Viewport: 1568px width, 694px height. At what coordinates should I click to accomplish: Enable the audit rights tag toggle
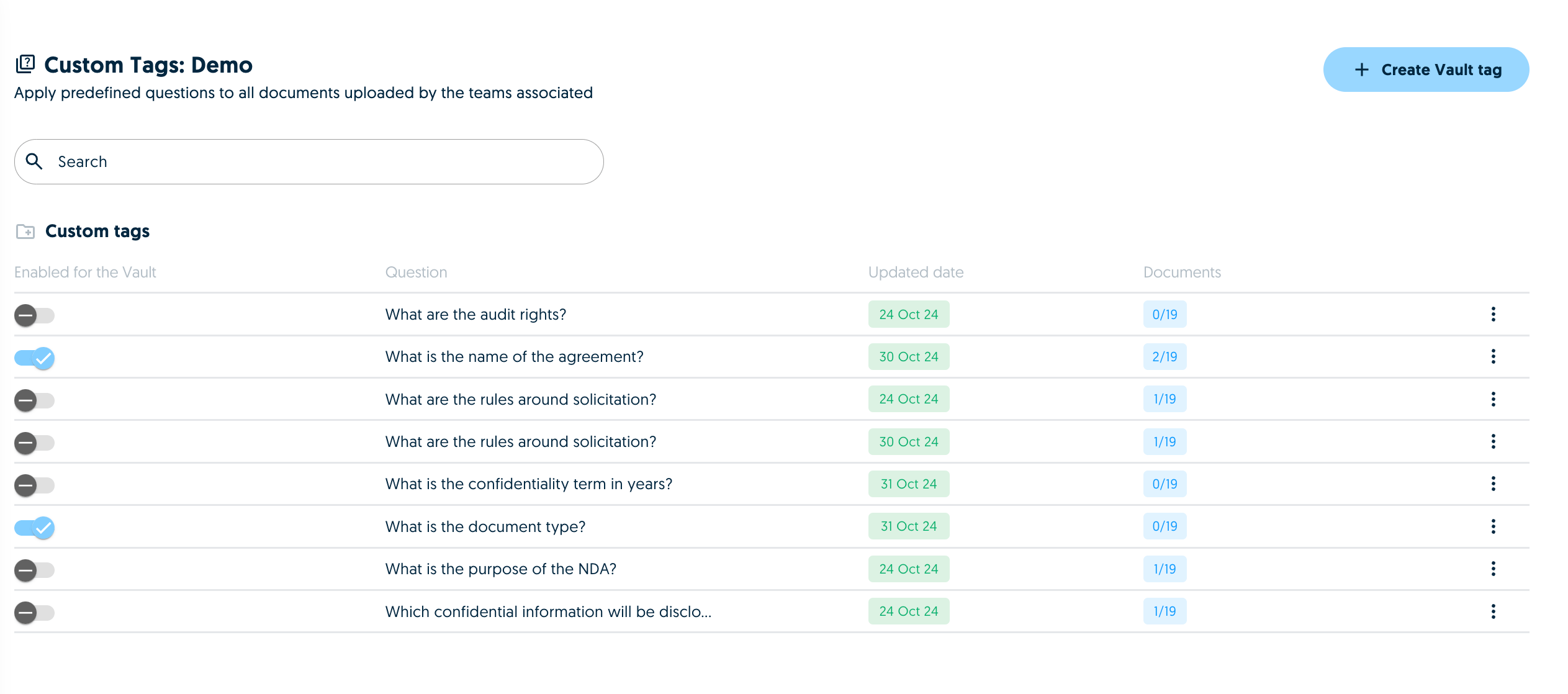click(x=34, y=315)
